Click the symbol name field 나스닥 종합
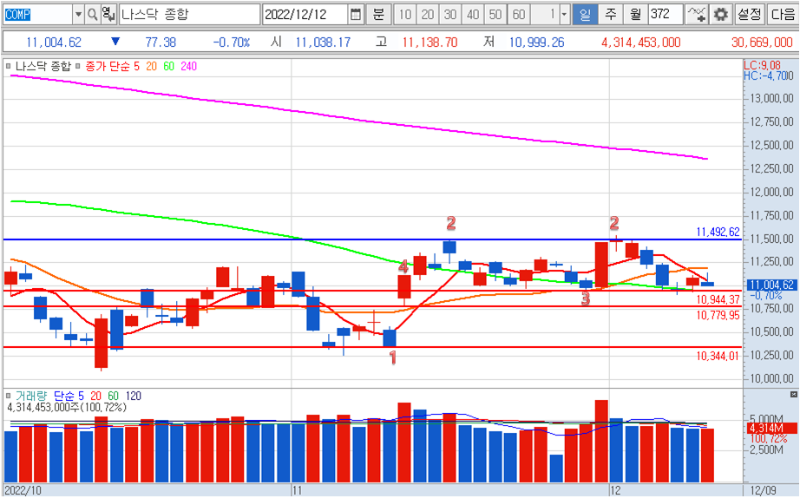 [x=189, y=14]
